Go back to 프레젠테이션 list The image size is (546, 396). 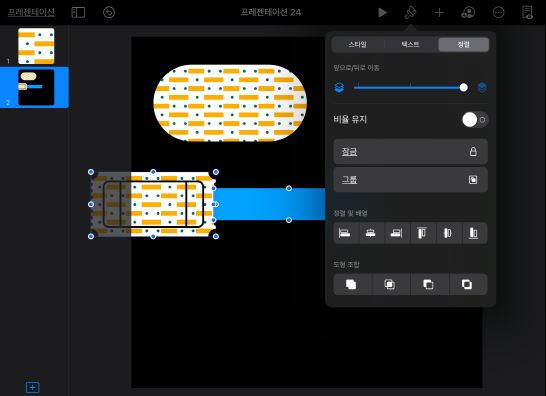[x=31, y=13]
